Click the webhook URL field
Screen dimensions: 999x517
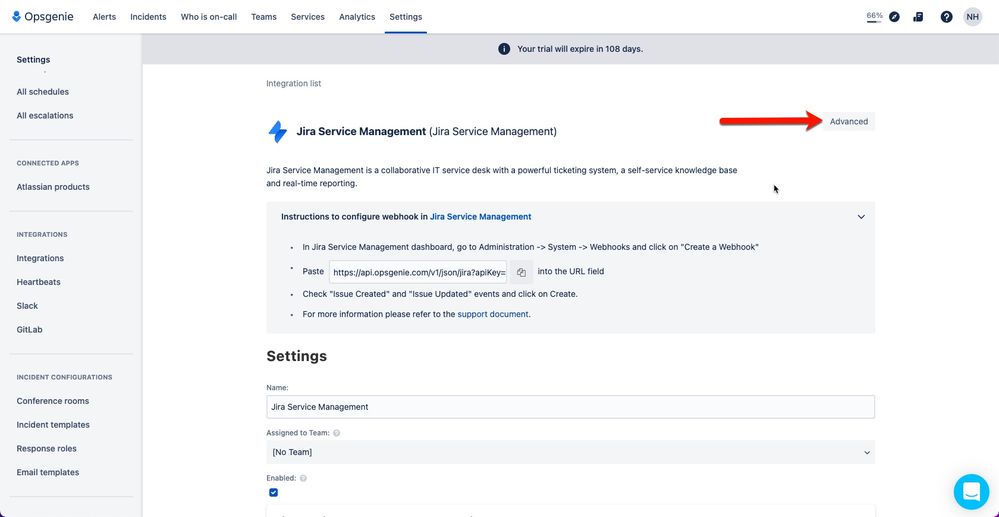pos(419,272)
